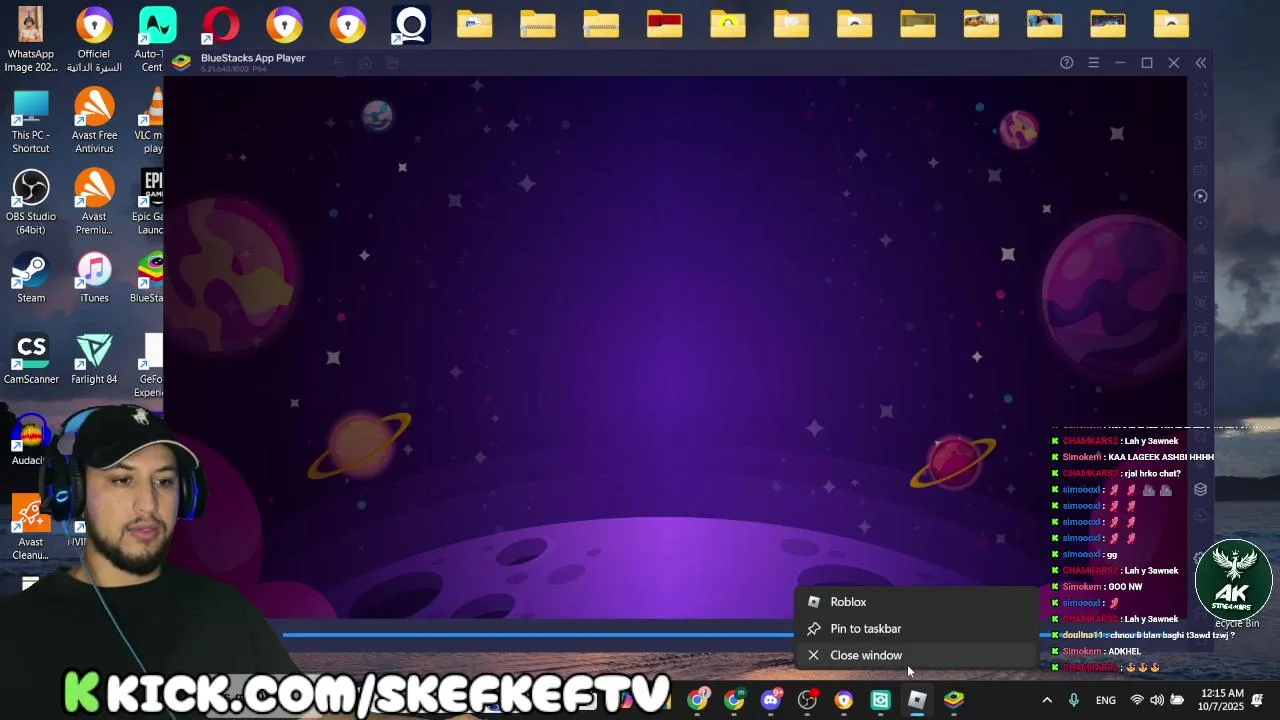Image resolution: width=1280 pixels, height=720 pixels.
Task: Select the This PC shortcut icon
Action: pyautogui.click(x=31, y=121)
